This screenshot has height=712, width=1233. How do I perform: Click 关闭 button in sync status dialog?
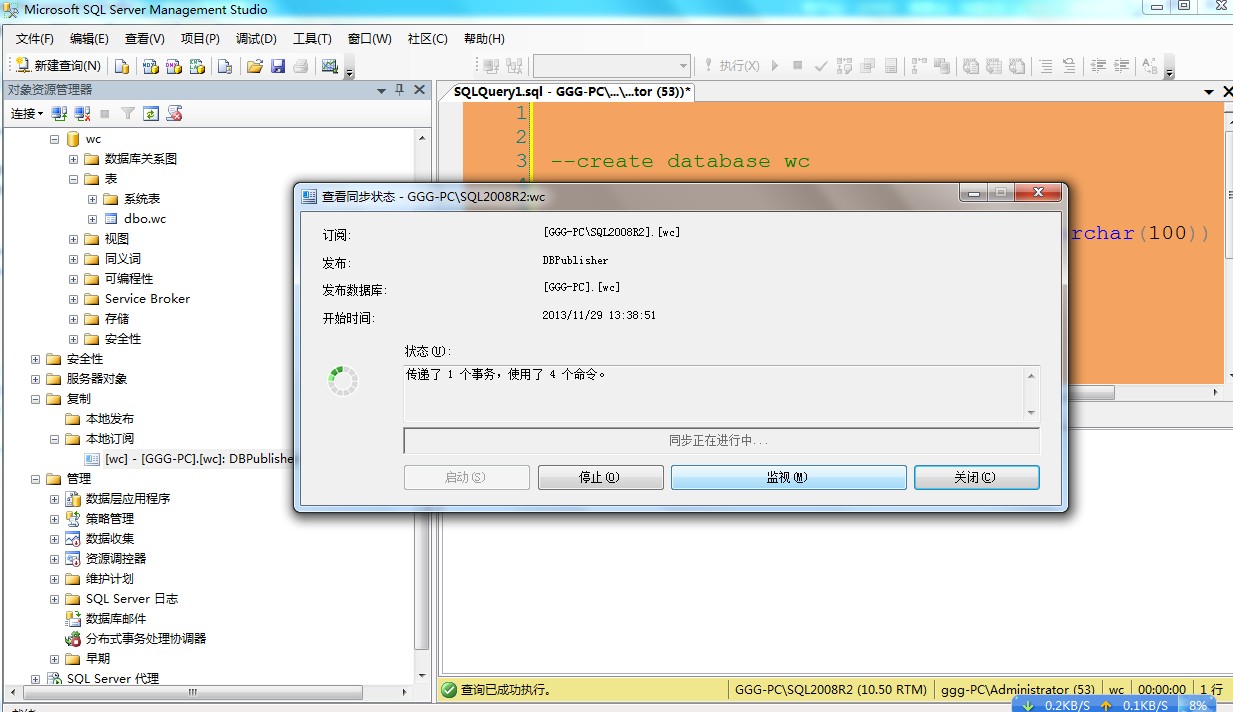click(x=977, y=477)
